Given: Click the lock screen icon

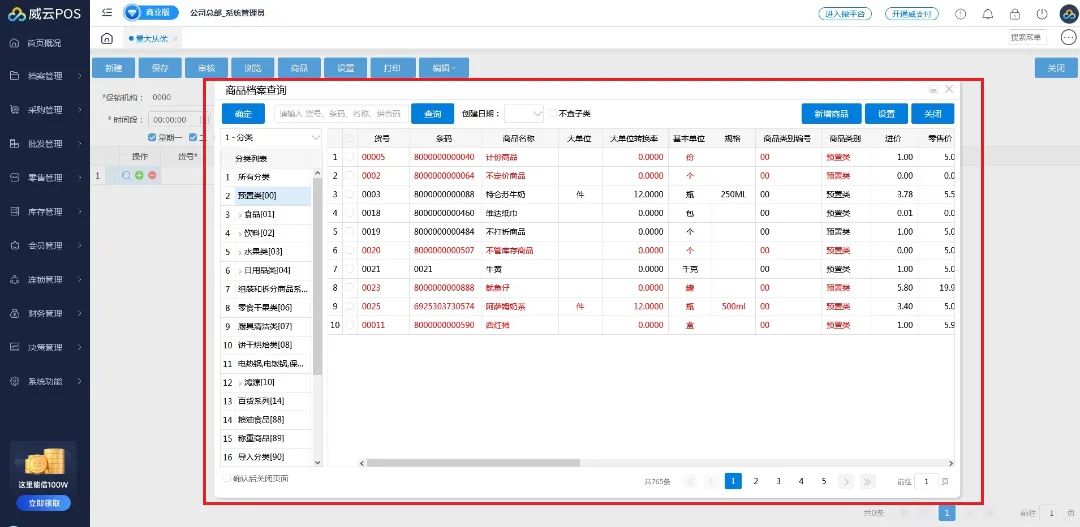Looking at the screenshot, I should pos(1015,14).
